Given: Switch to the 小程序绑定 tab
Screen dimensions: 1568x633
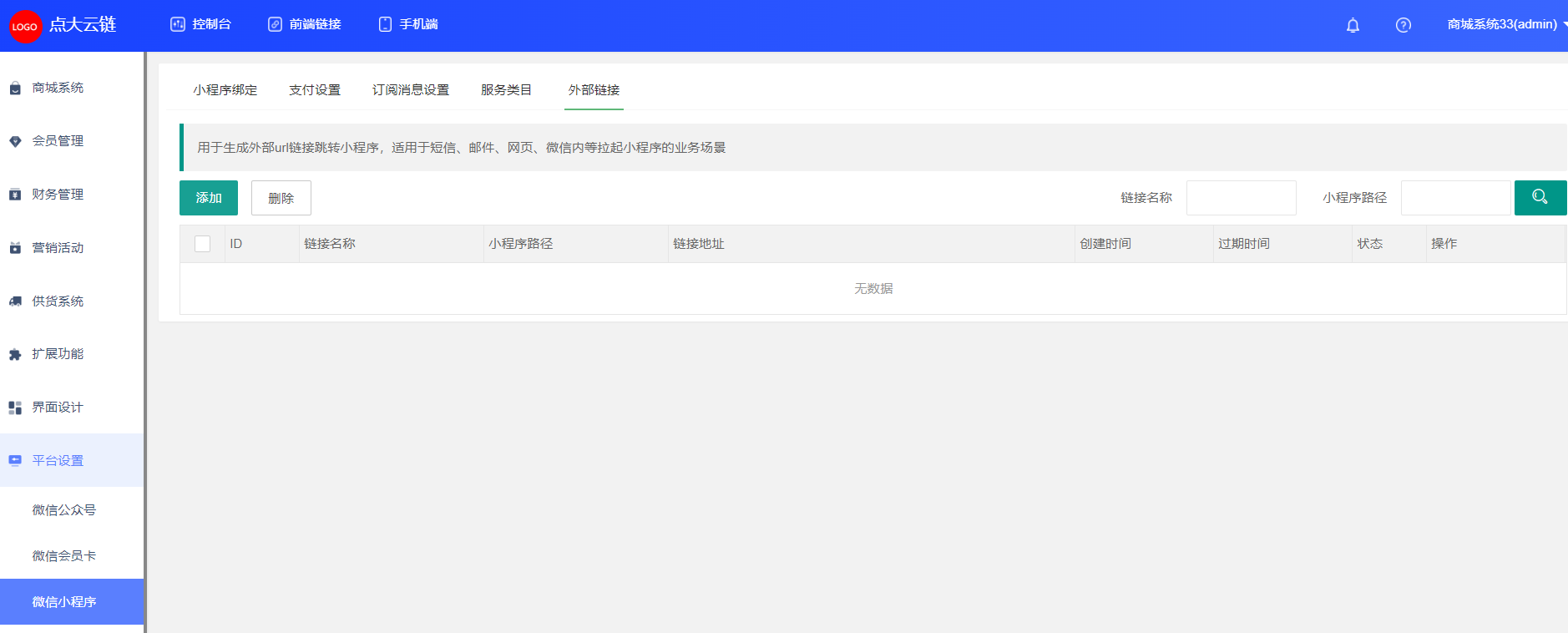Looking at the screenshot, I should pos(225,89).
